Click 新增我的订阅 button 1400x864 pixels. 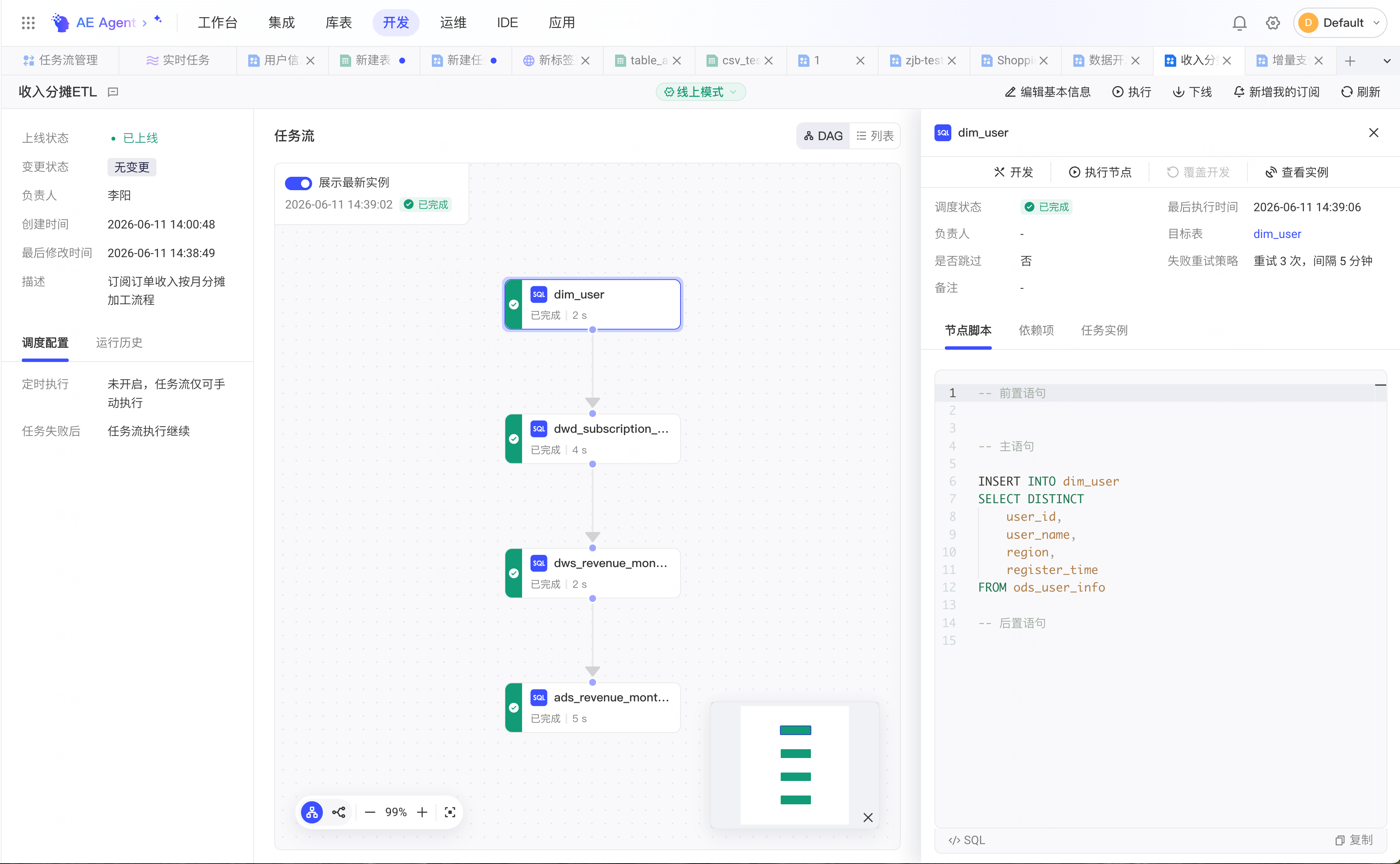point(1276,92)
